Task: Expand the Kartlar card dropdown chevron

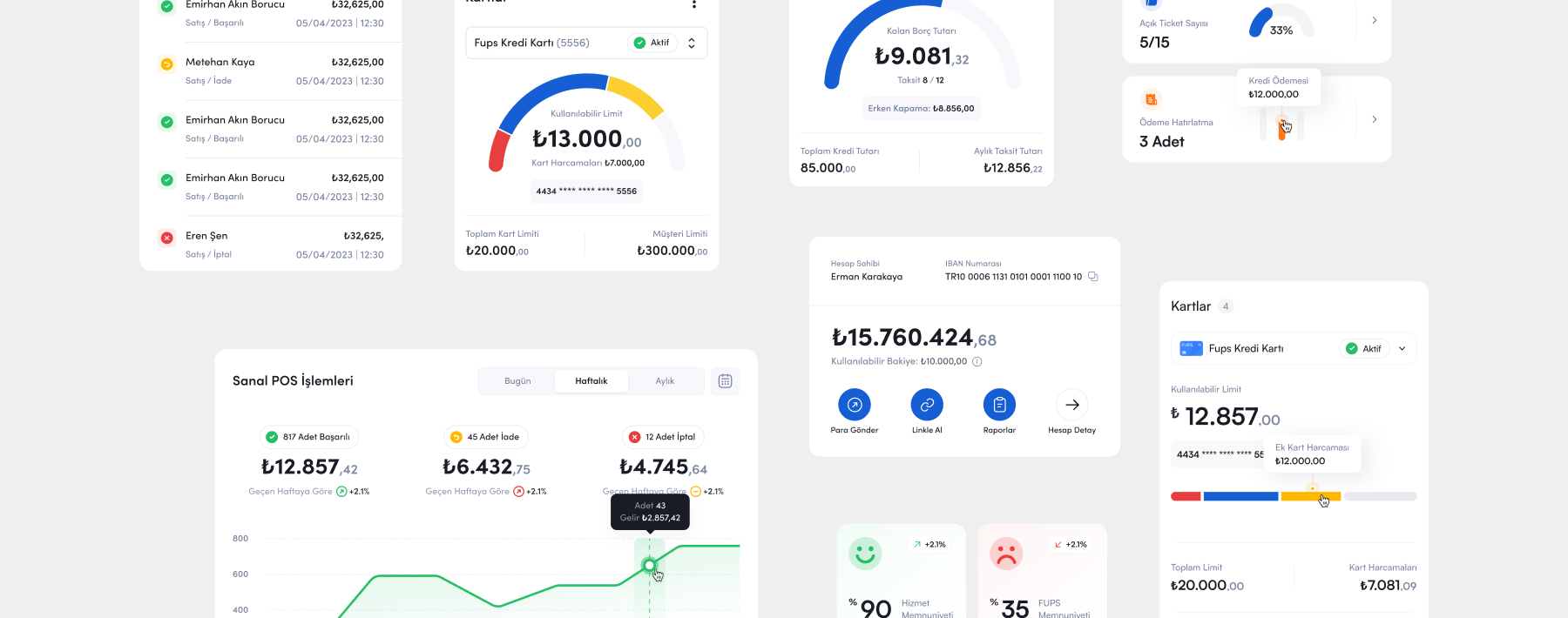Action: [1402, 349]
